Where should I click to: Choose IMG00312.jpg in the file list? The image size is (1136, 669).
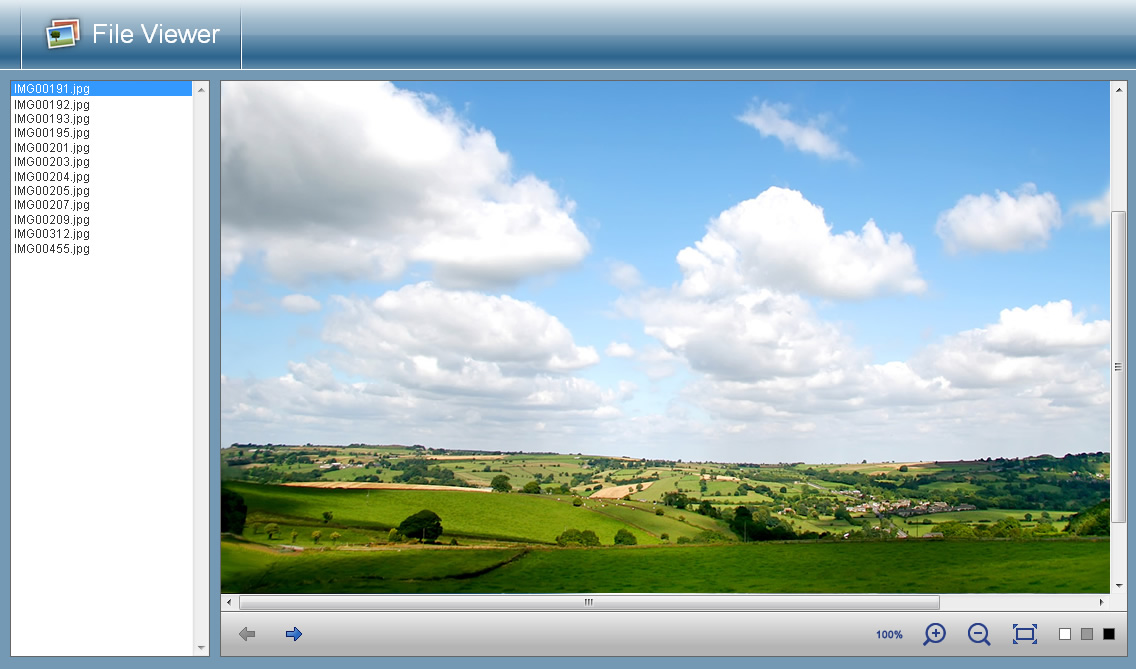coord(52,234)
